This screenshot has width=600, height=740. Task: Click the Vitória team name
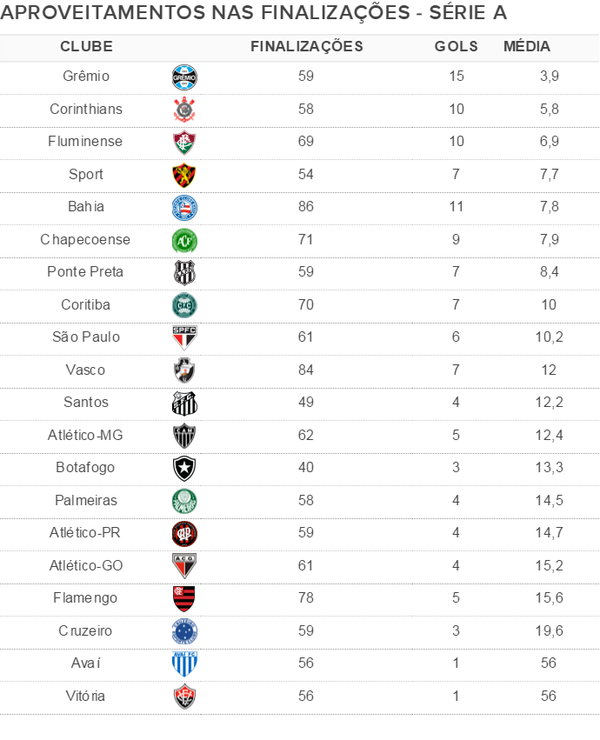click(x=86, y=696)
